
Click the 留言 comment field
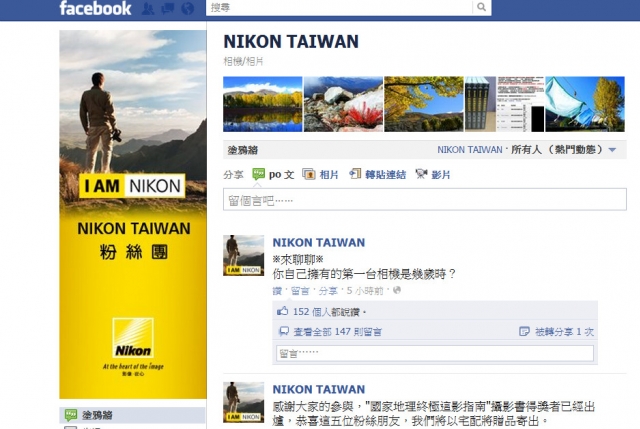pyautogui.click(x=435, y=353)
